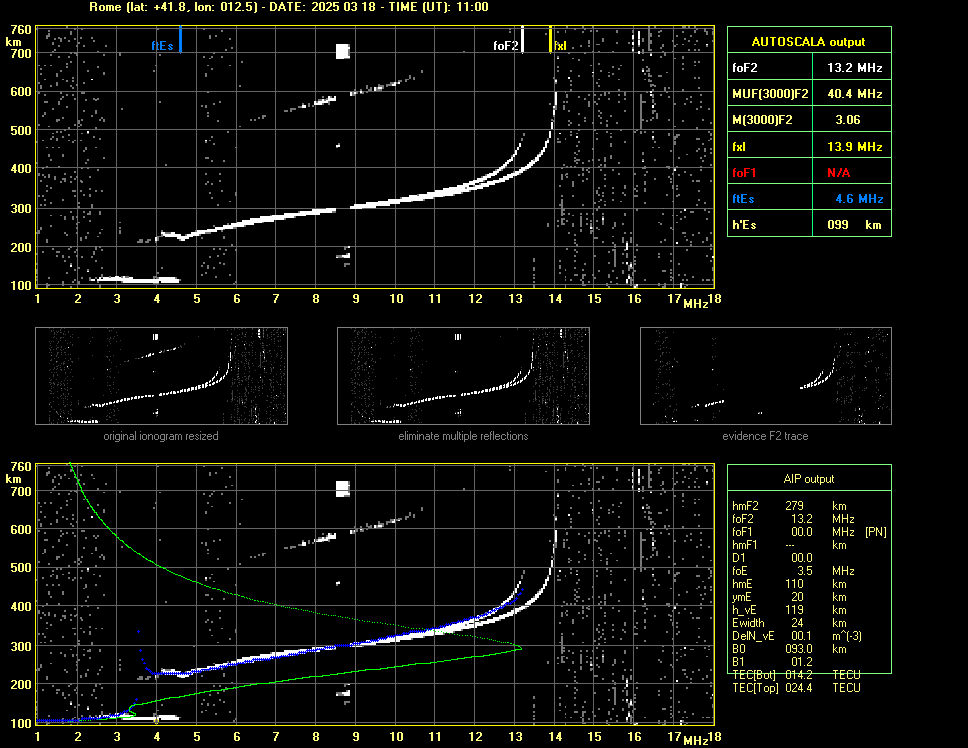
Task: Click the hmF1 row in AIP output
Action: [x=790, y=545]
